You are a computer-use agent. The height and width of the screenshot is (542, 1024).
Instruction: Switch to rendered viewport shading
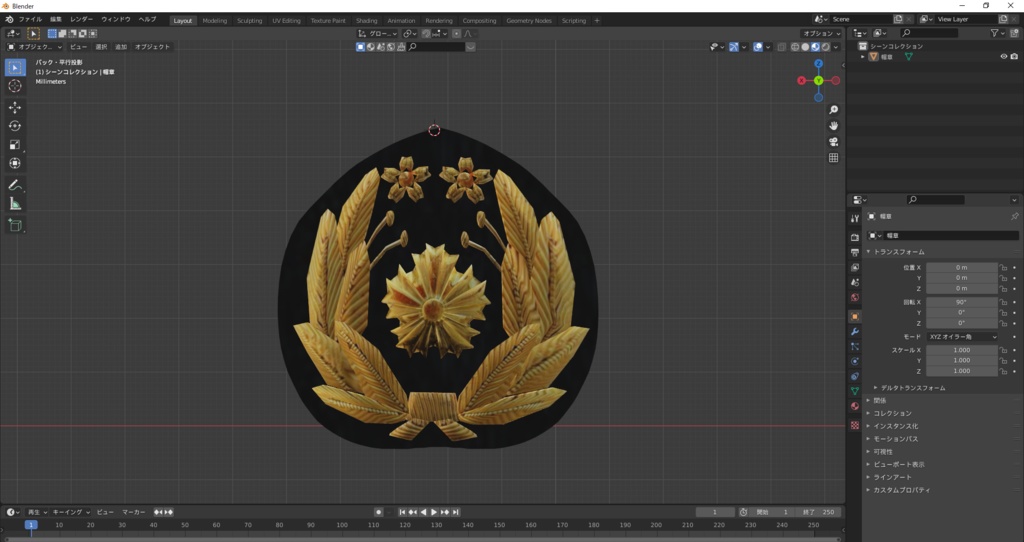[825, 47]
